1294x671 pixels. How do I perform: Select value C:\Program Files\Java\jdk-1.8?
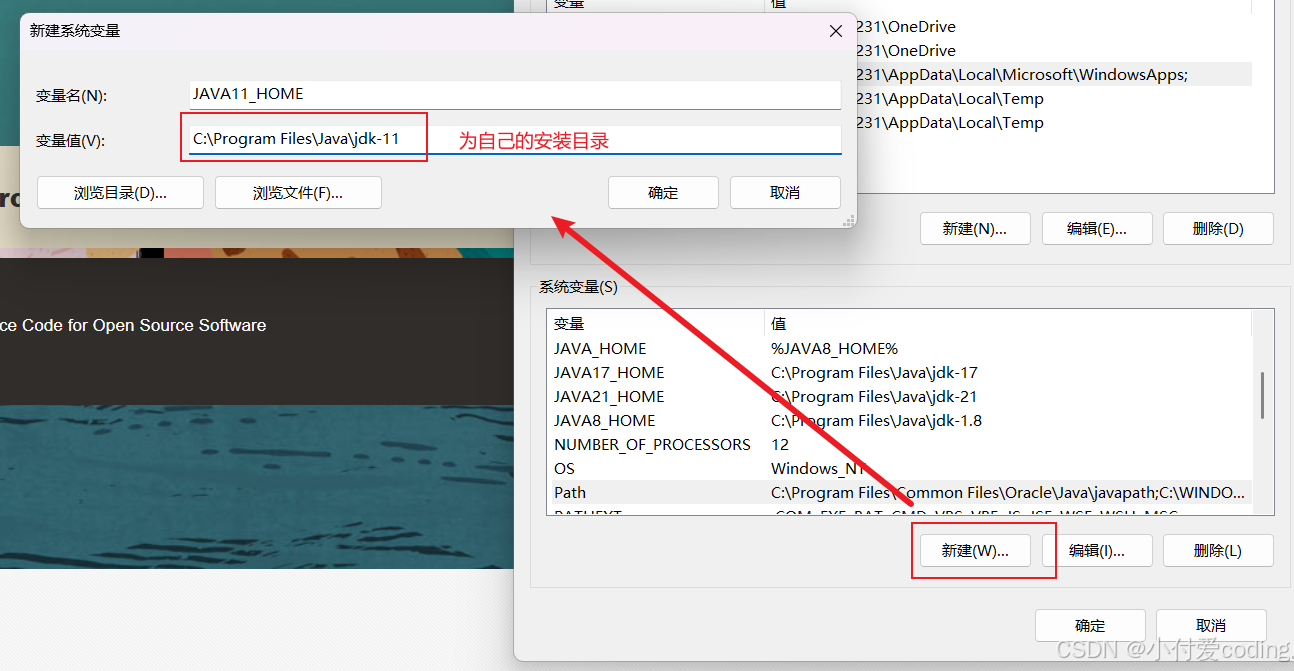pos(876,421)
